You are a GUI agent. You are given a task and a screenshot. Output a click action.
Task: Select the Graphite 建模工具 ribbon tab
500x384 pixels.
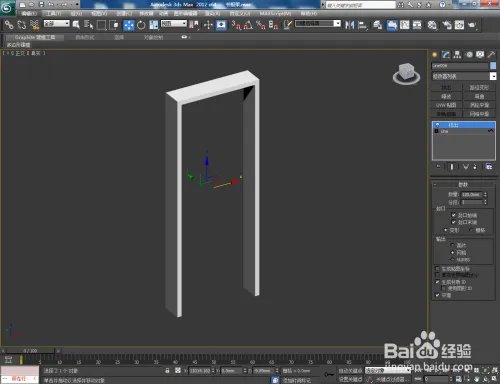click(x=35, y=37)
